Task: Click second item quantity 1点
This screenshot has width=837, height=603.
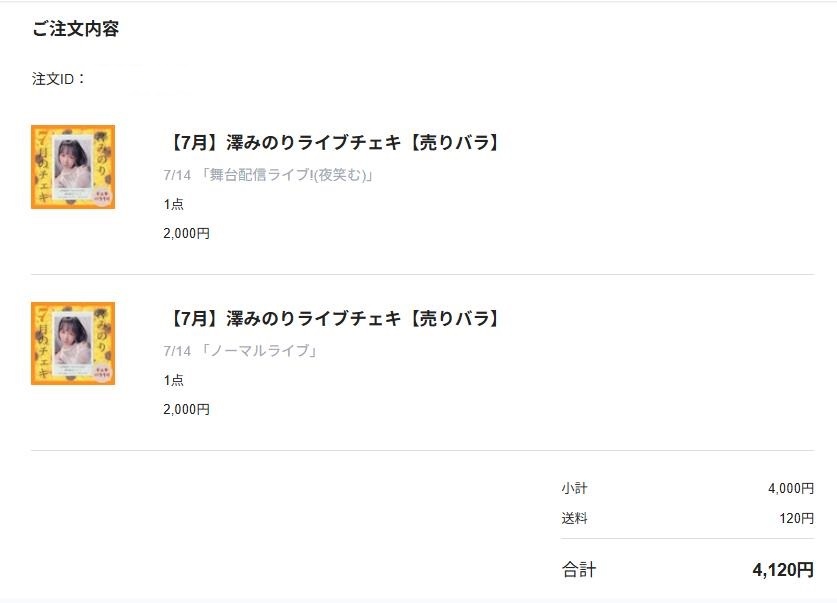Action: (173, 380)
